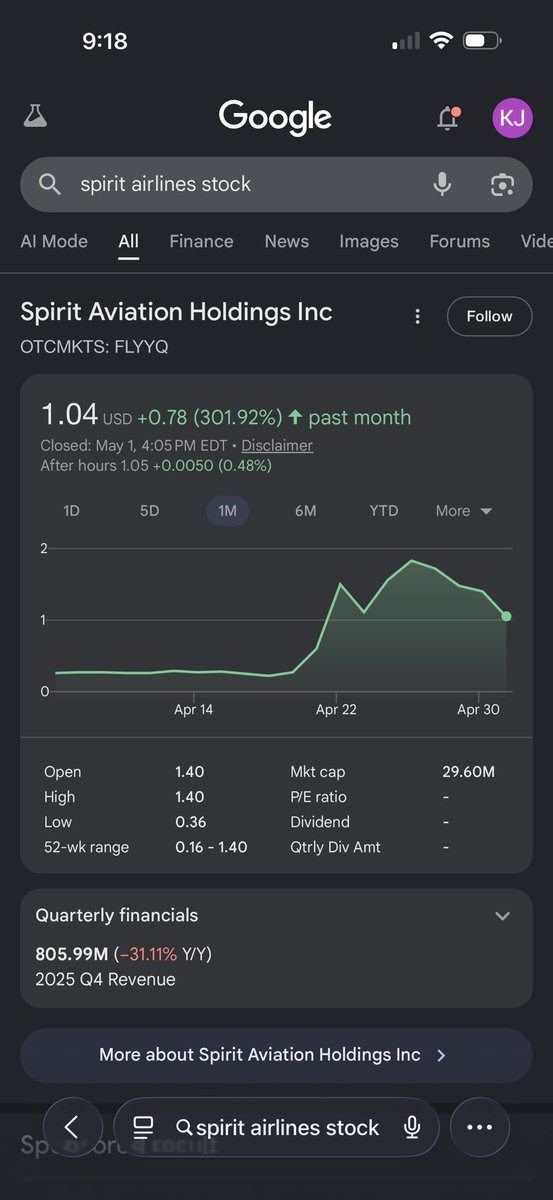The image size is (553, 1200).
Task: Open tabs icon in bottom search pill
Action: pos(143,1128)
